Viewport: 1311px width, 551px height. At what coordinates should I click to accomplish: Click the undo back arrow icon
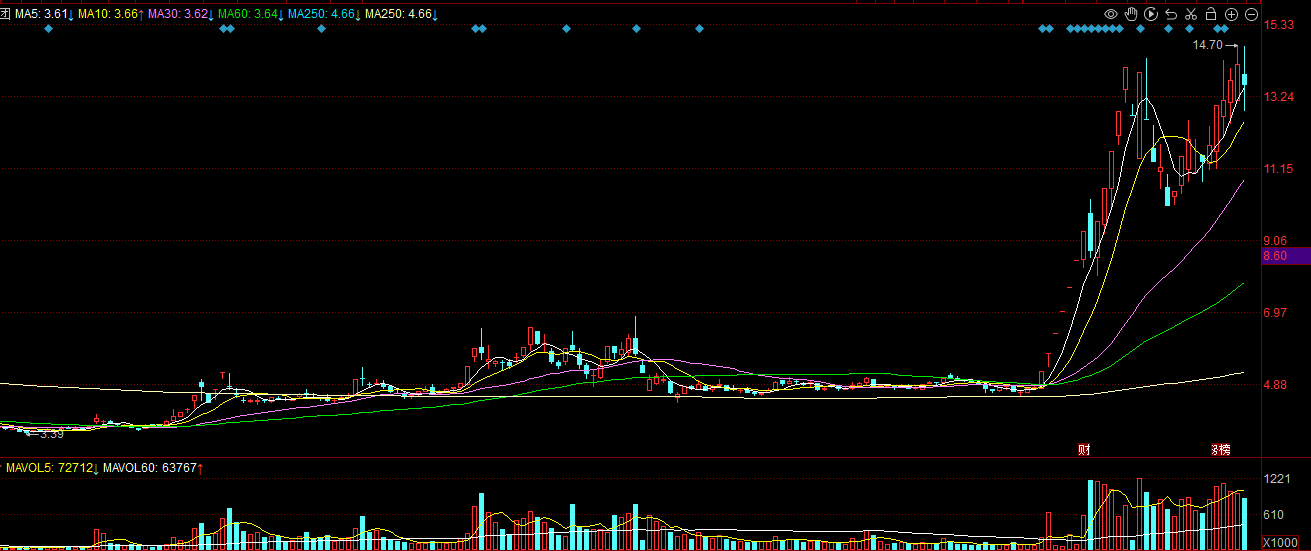pos(1171,14)
